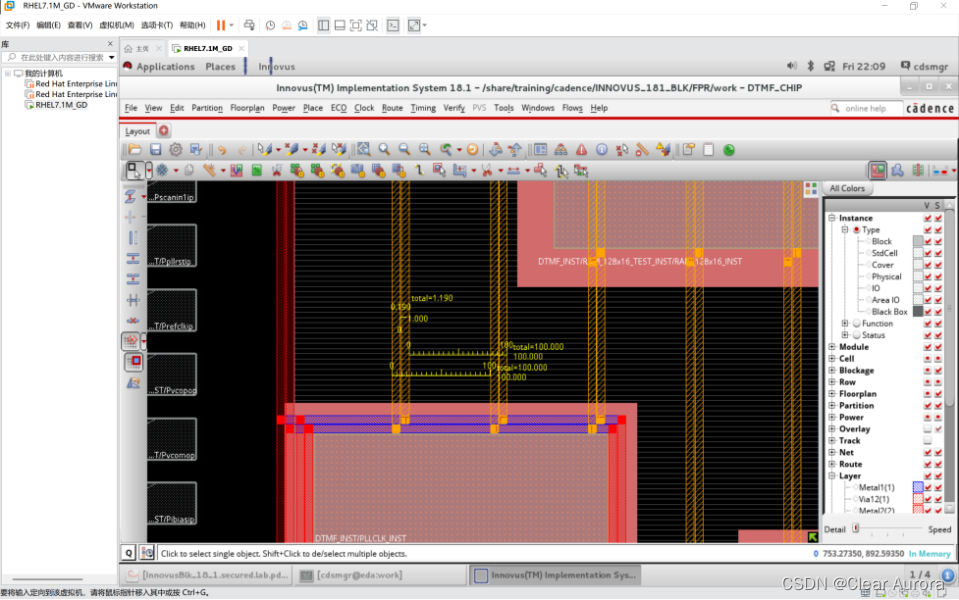Click the undo arrow icon
The width and height of the screenshot is (959, 600).
(221, 150)
